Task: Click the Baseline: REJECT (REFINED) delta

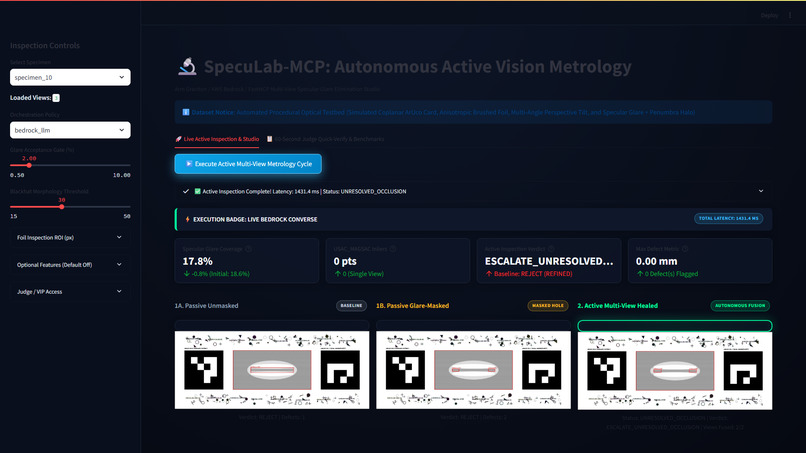Action: click(x=529, y=274)
